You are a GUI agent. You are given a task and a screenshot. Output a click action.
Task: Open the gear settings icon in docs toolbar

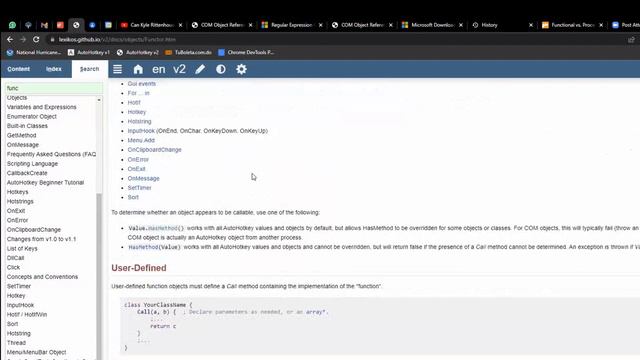[241, 69]
